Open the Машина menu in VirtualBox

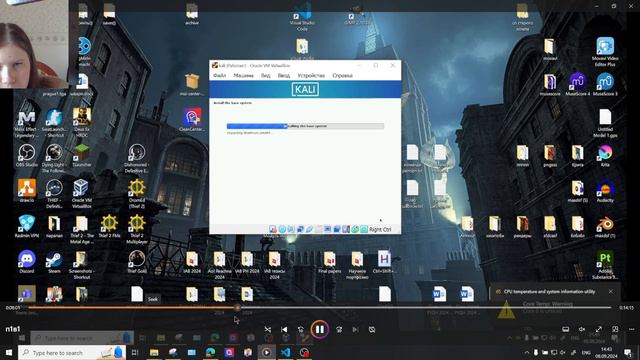(243, 76)
